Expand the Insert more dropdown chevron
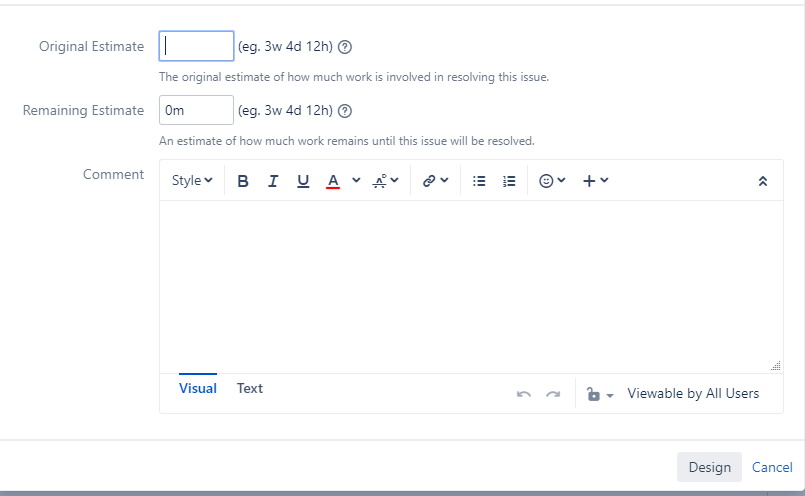805x496 pixels. click(604, 180)
